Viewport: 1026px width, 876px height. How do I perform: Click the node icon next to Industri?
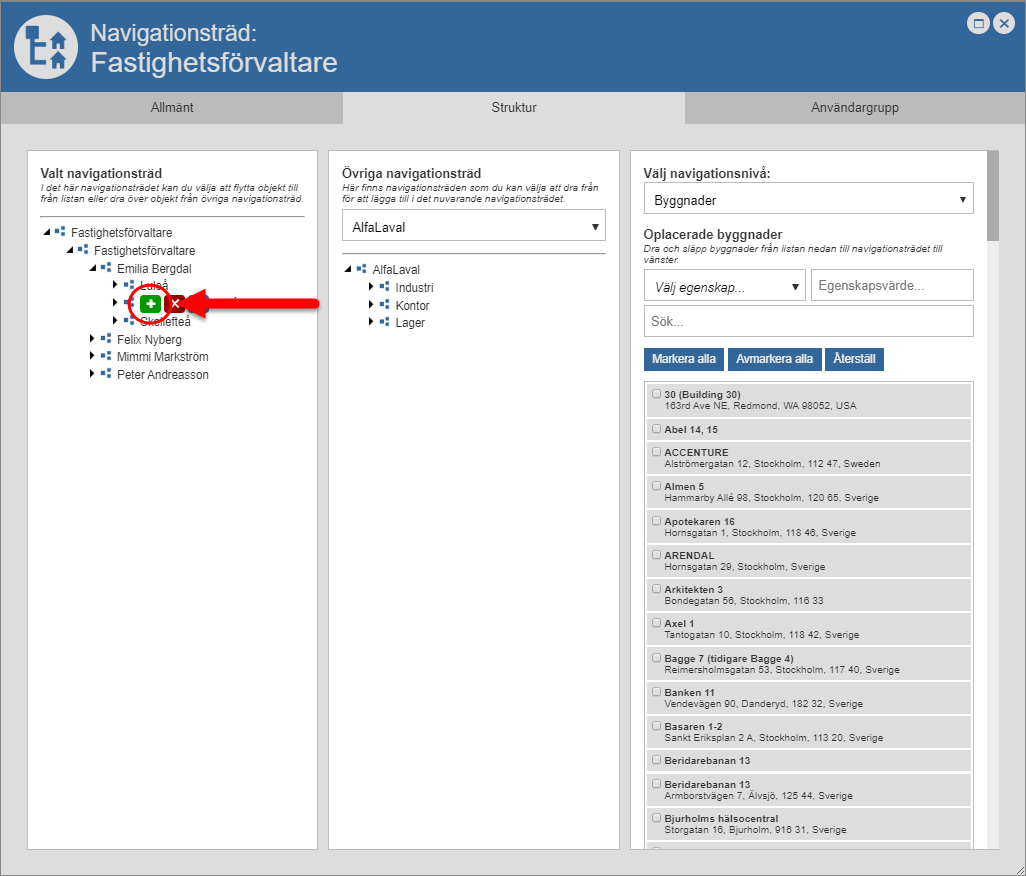(x=384, y=287)
